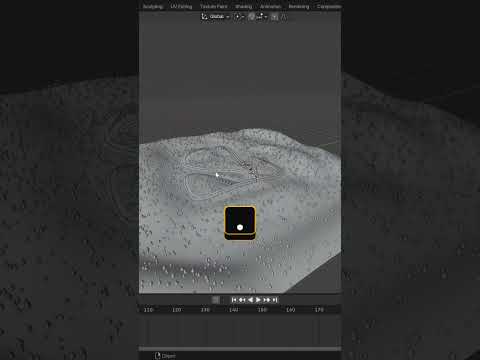Screen dimensions: 480x360
Task: Switch to the Texture Paint workspace tab
Action: (214, 6)
